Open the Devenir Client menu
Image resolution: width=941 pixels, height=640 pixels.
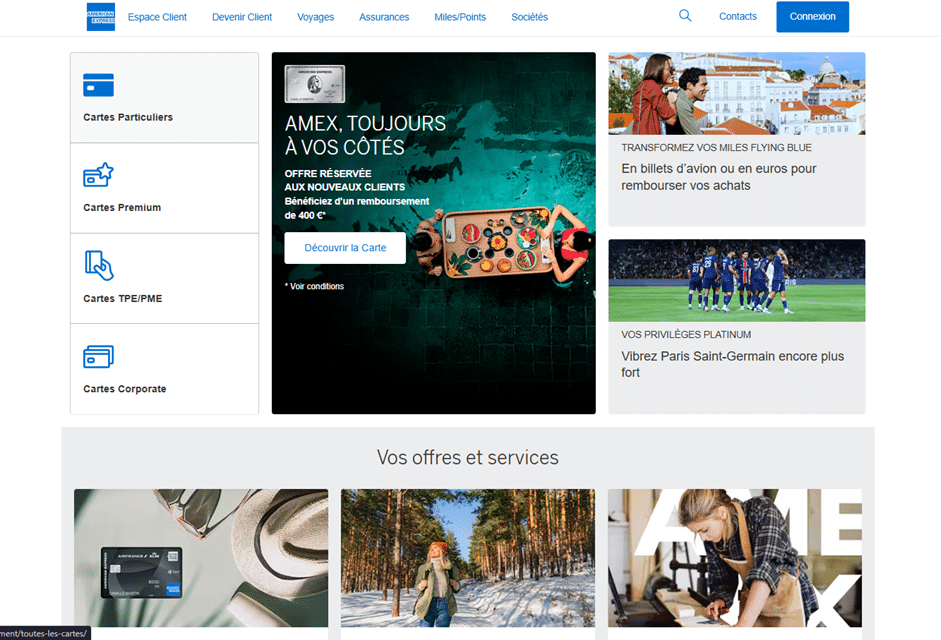click(242, 17)
